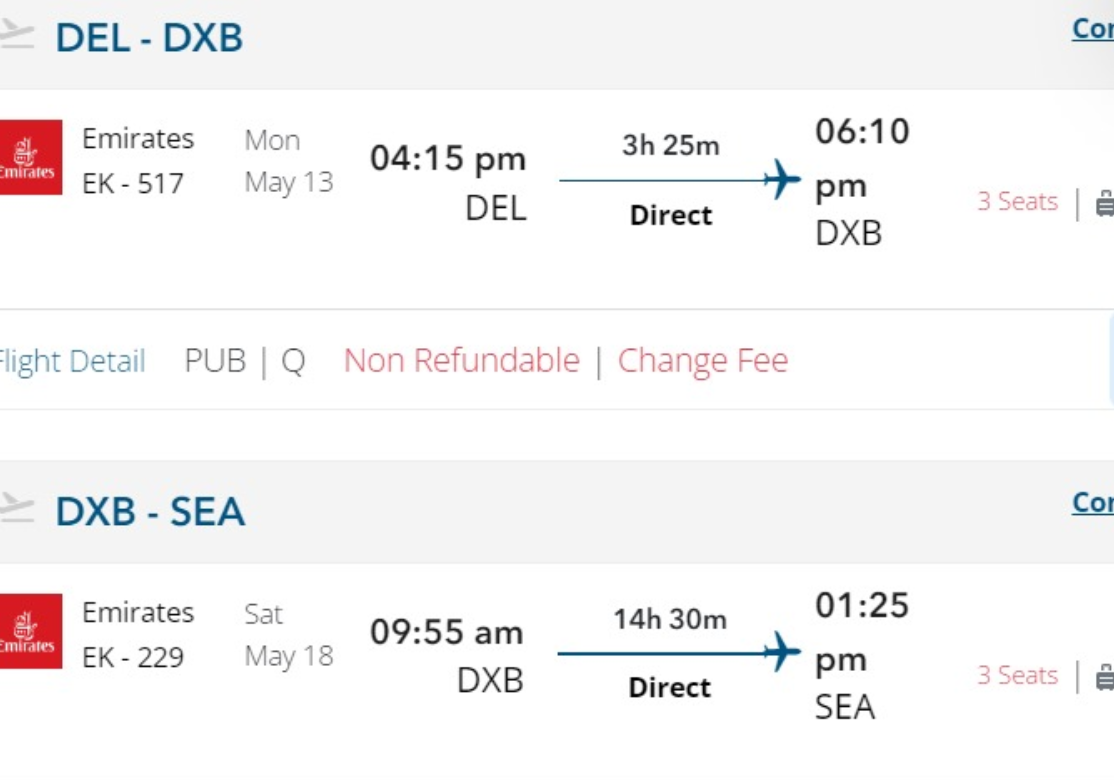Select the 3 Seats label for flight EK - 517
The height and width of the screenshot is (781, 1114).
1016,202
